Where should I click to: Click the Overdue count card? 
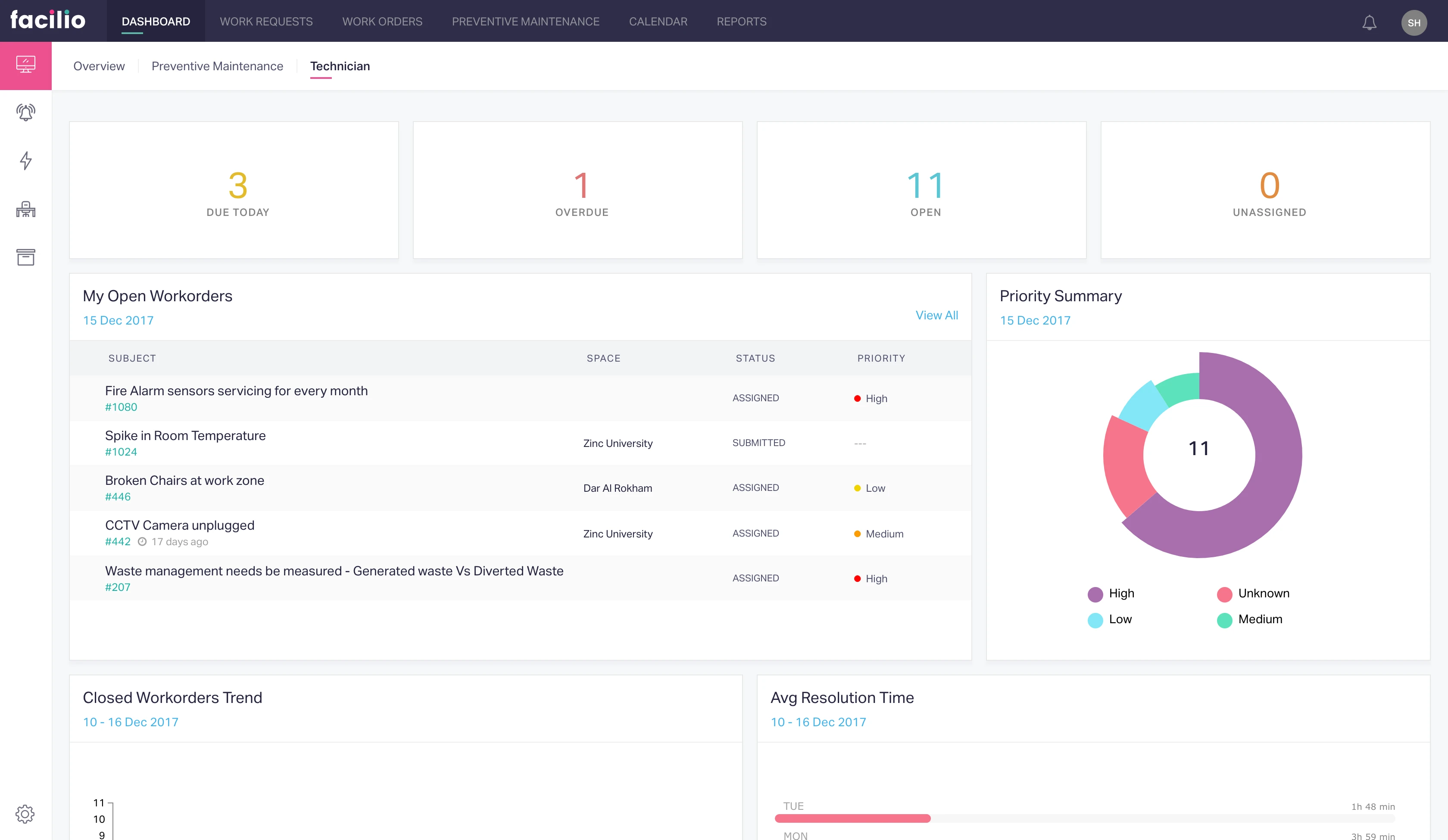pos(577,190)
